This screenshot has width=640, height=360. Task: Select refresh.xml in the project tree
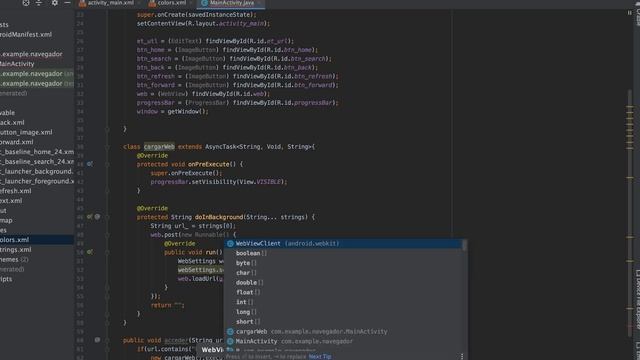16,191
